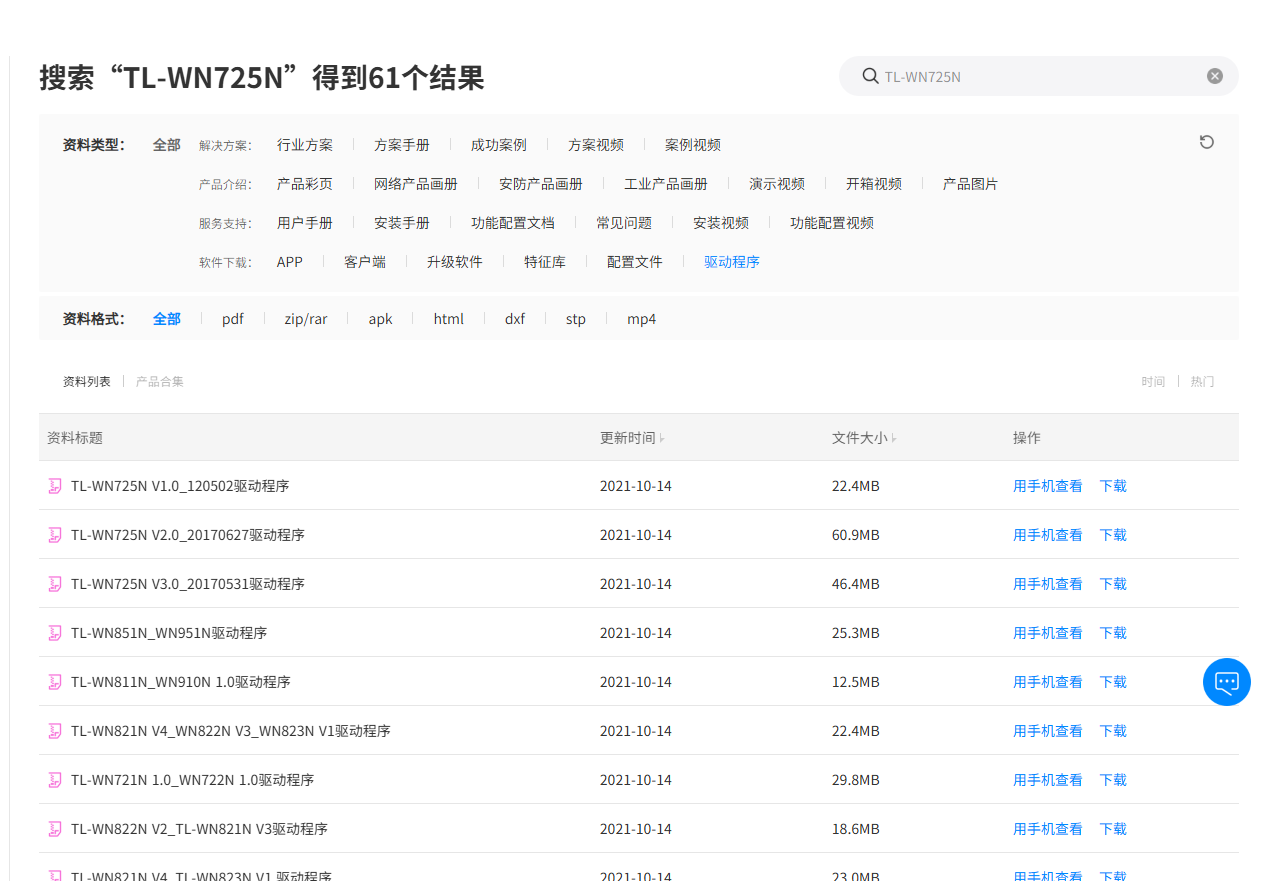Filter by 方案视频

[596, 145]
